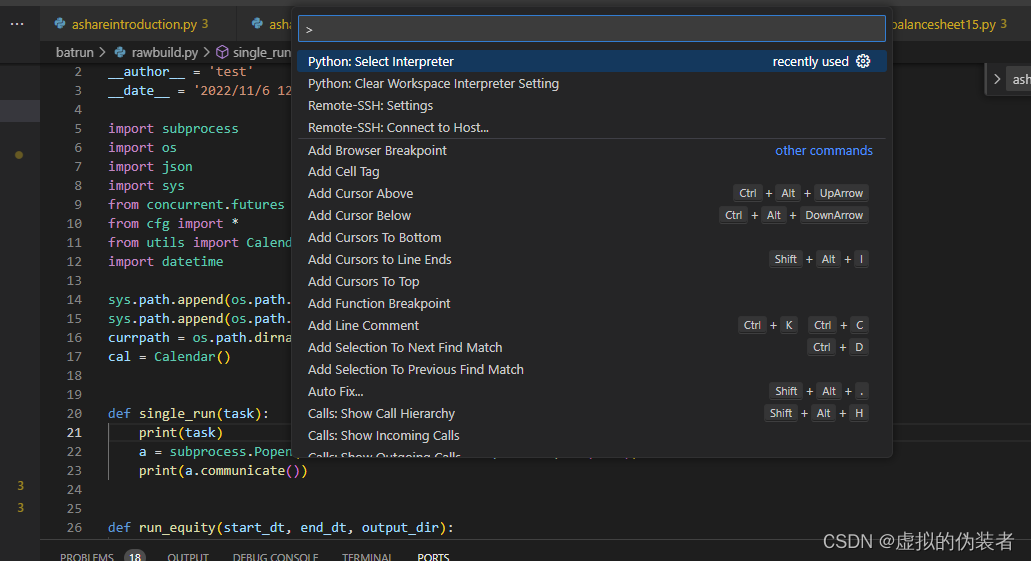Select Auto Fix... command
1031x561 pixels.
[591, 391]
